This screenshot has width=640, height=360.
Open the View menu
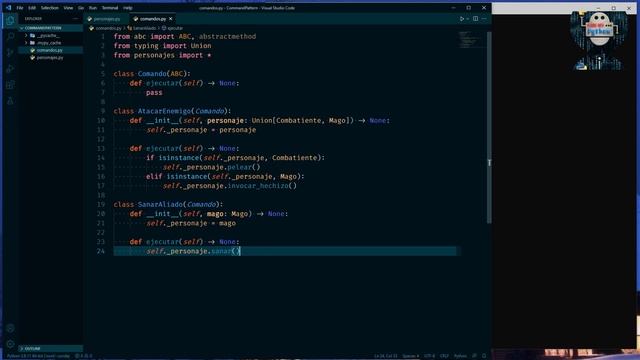coord(68,8)
